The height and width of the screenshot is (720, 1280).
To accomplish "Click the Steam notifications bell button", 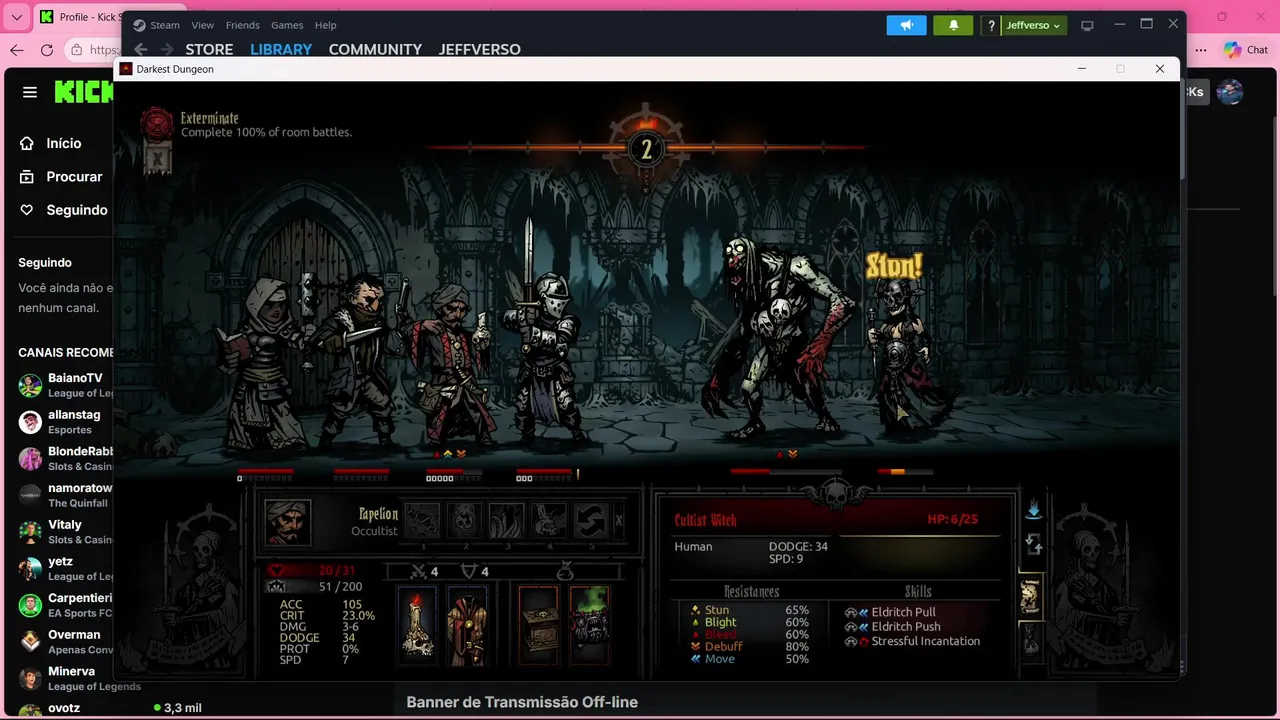I will pos(953,25).
